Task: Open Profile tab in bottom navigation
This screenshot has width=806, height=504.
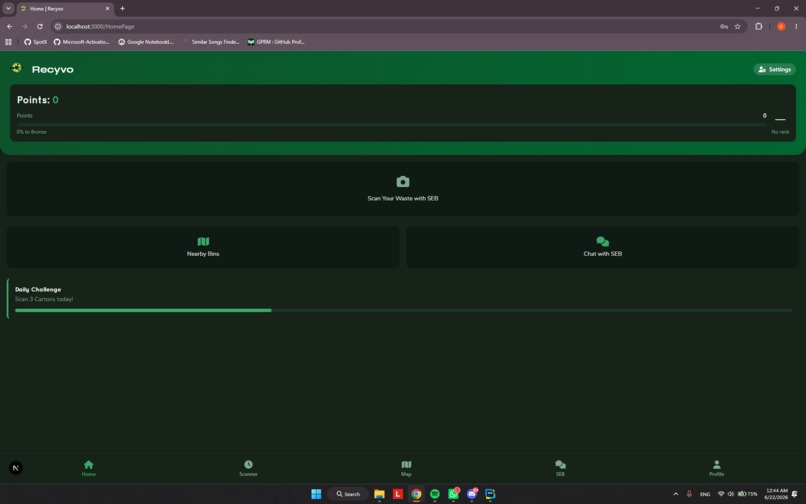Action: (717, 468)
